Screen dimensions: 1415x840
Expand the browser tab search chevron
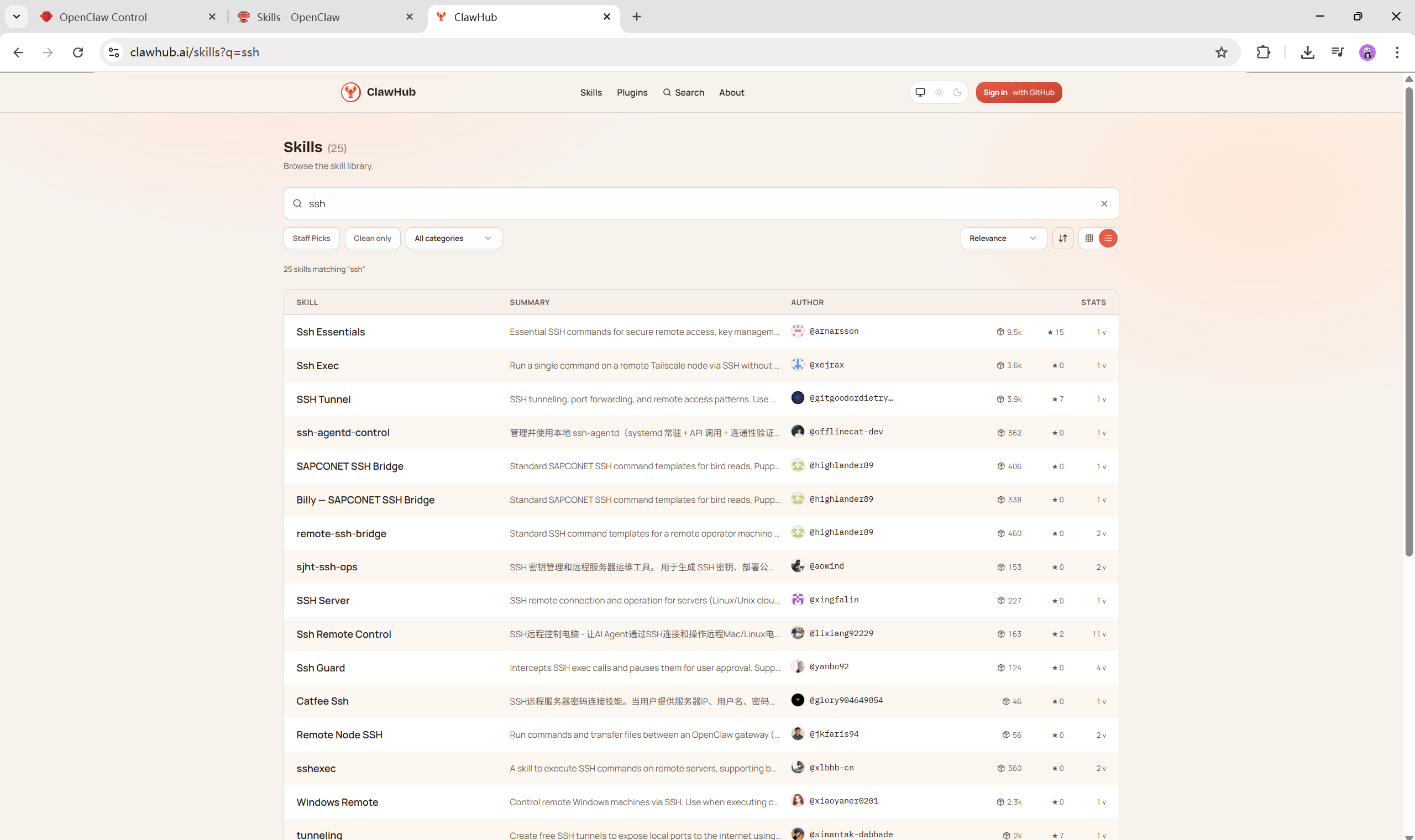tap(17, 17)
